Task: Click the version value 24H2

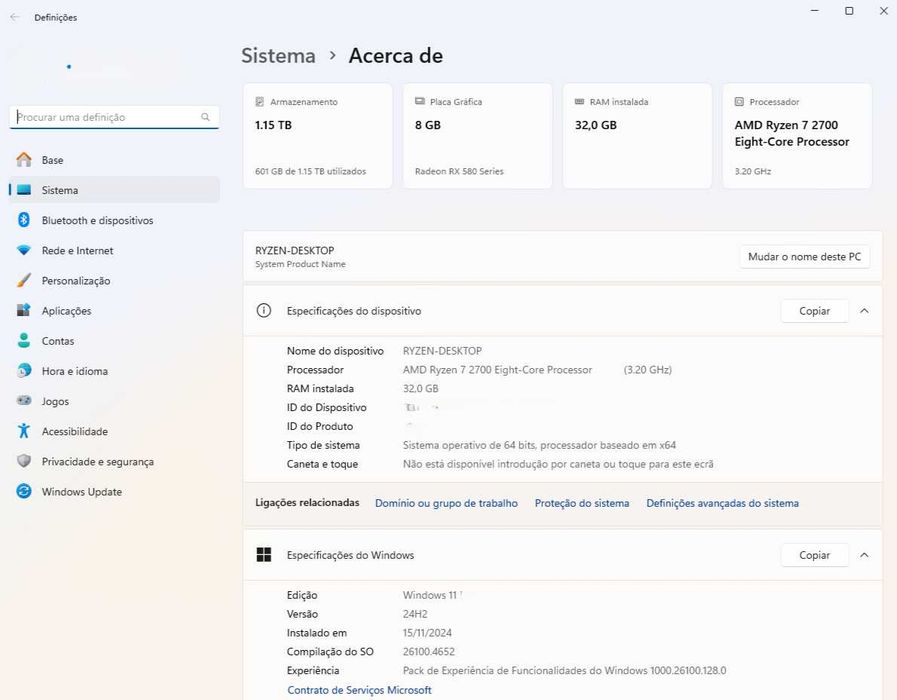Action: point(415,614)
